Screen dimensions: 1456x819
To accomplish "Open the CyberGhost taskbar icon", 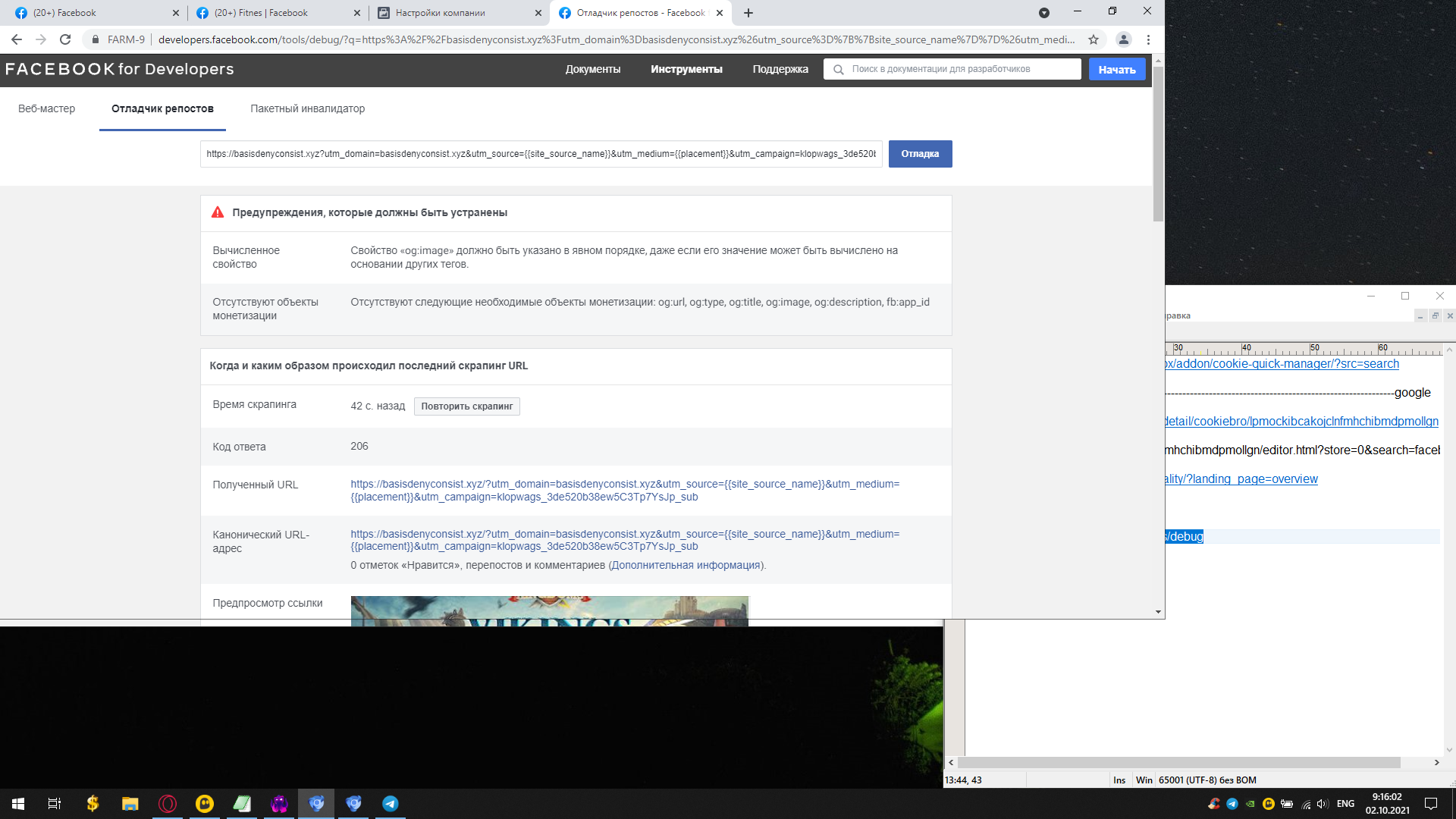I will pos(204,803).
